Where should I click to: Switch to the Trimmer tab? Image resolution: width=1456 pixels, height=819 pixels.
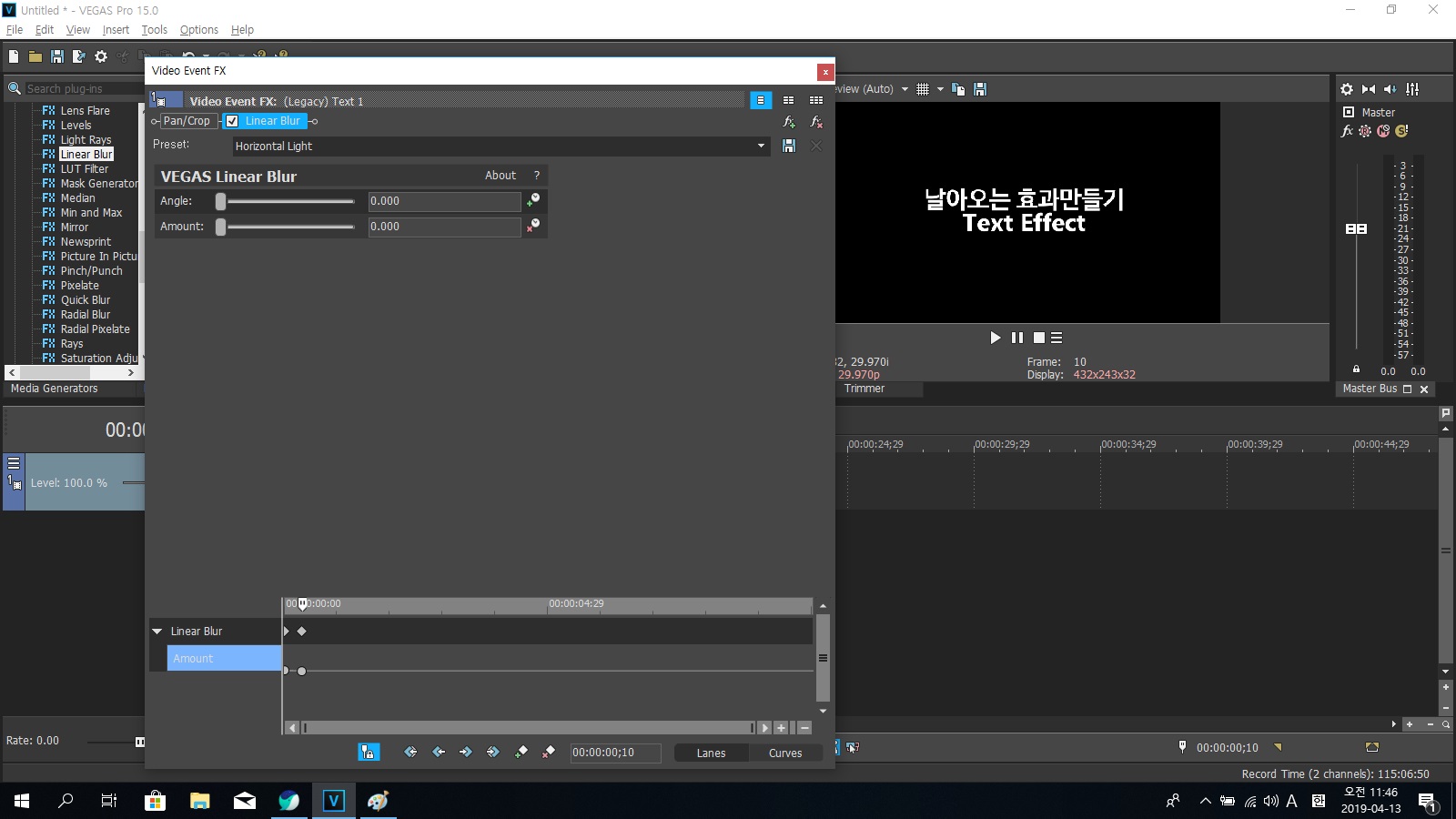click(x=864, y=389)
